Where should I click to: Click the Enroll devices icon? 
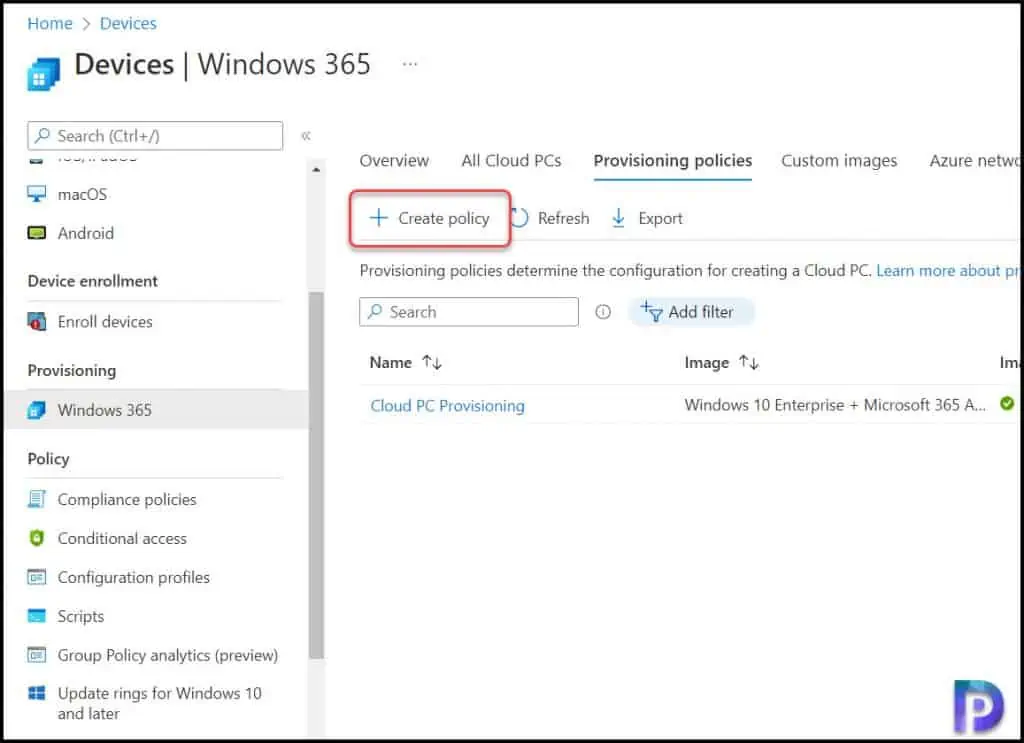click(x=37, y=321)
